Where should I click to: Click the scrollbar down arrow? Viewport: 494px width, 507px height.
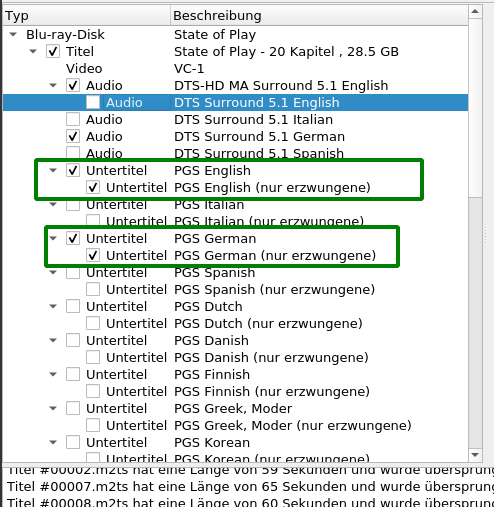click(x=475, y=455)
